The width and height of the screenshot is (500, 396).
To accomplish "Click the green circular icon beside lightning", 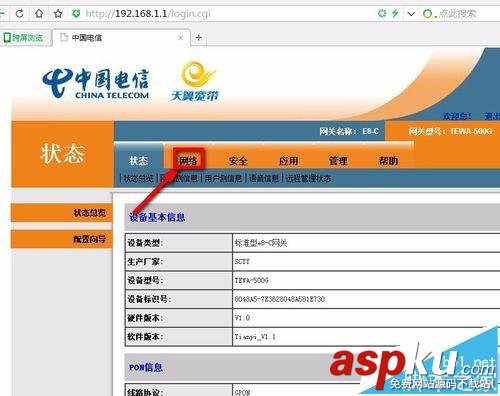I will [x=382, y=13].
